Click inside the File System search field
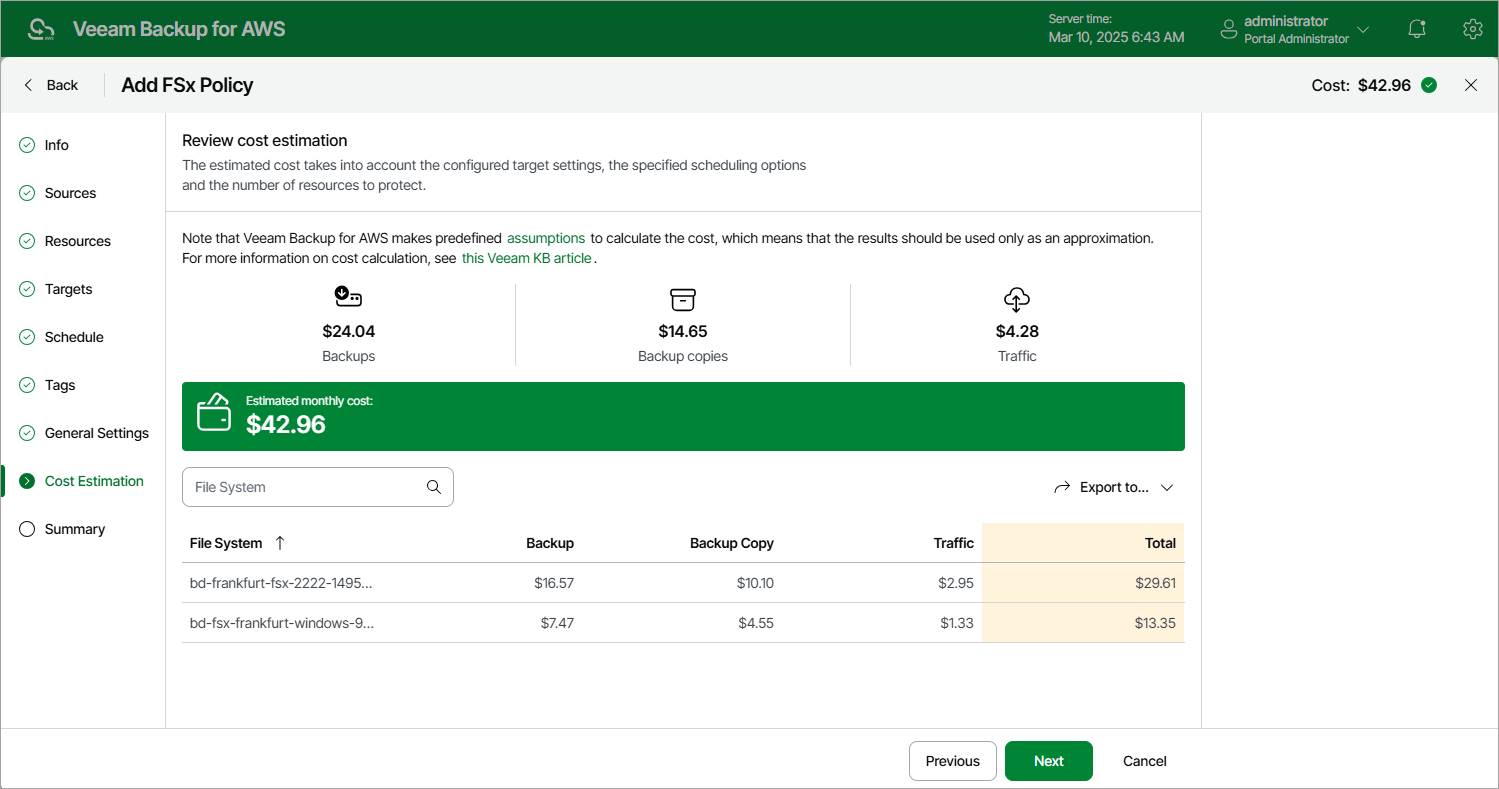 click(300, 487)
